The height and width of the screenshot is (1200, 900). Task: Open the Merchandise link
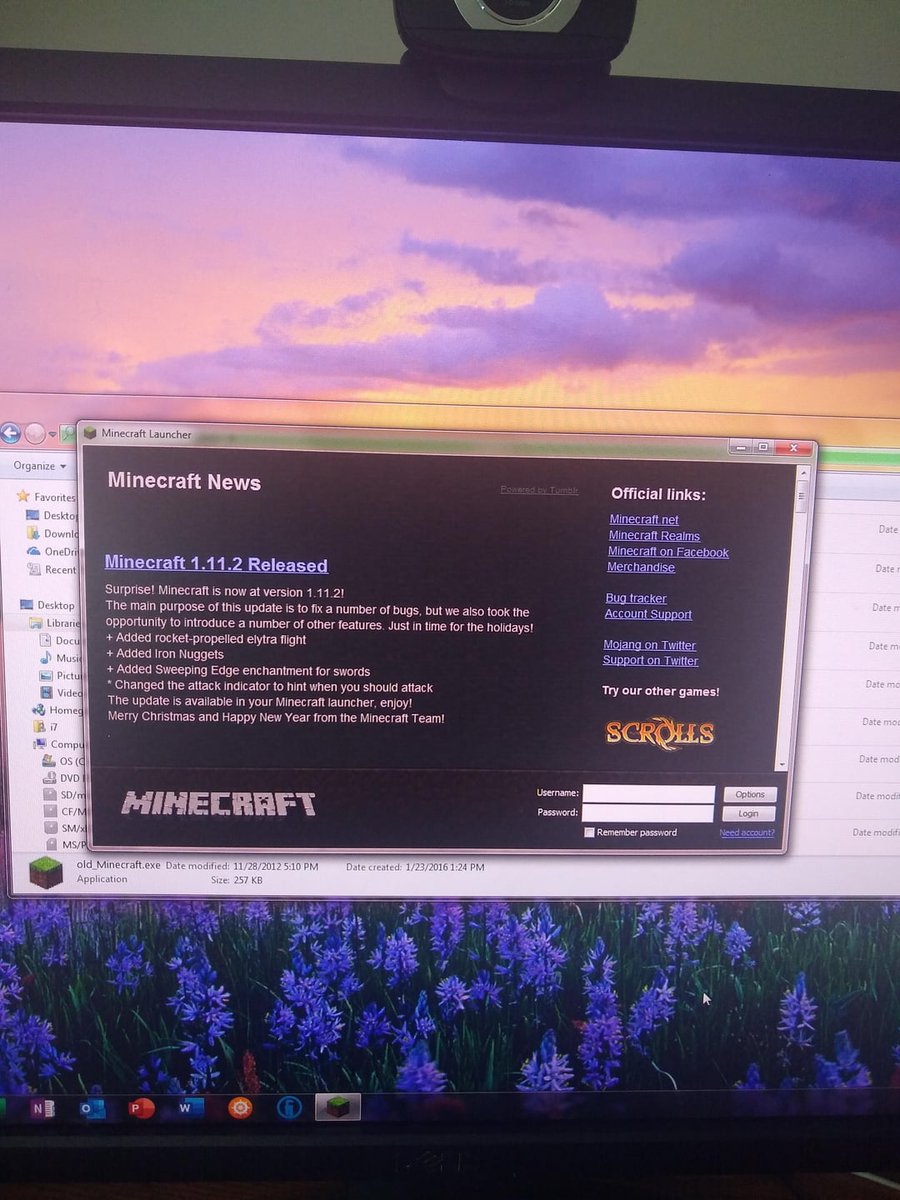[x=641, y=567]
